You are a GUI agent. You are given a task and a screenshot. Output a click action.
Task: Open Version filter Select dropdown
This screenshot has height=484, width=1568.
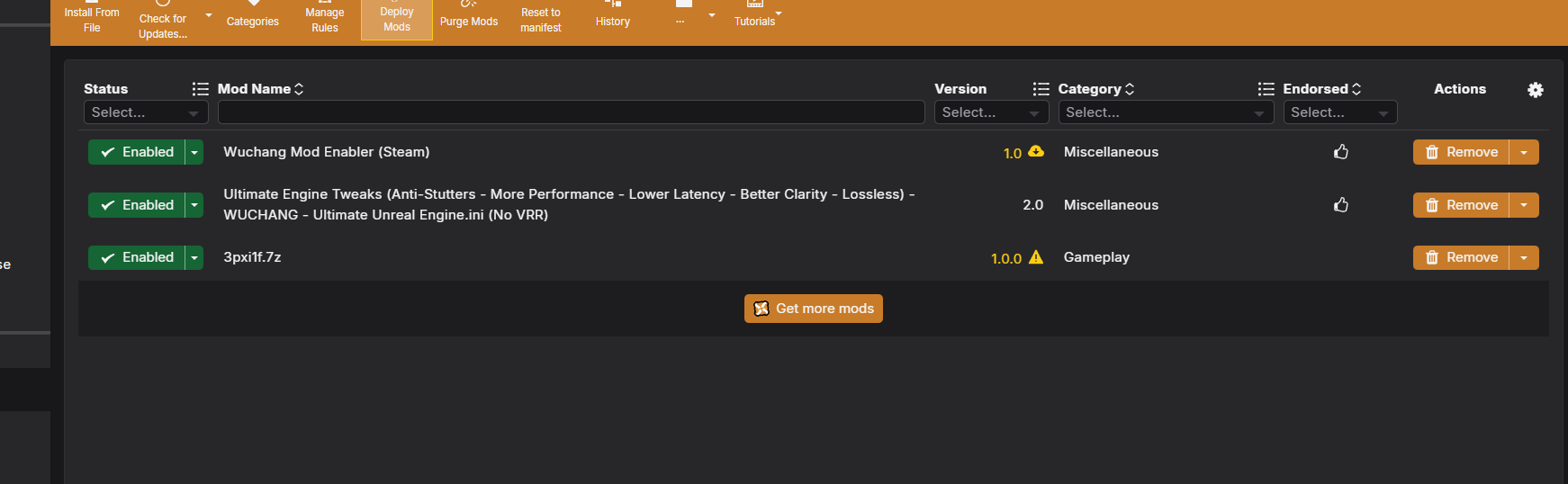[x=991, y=112]
